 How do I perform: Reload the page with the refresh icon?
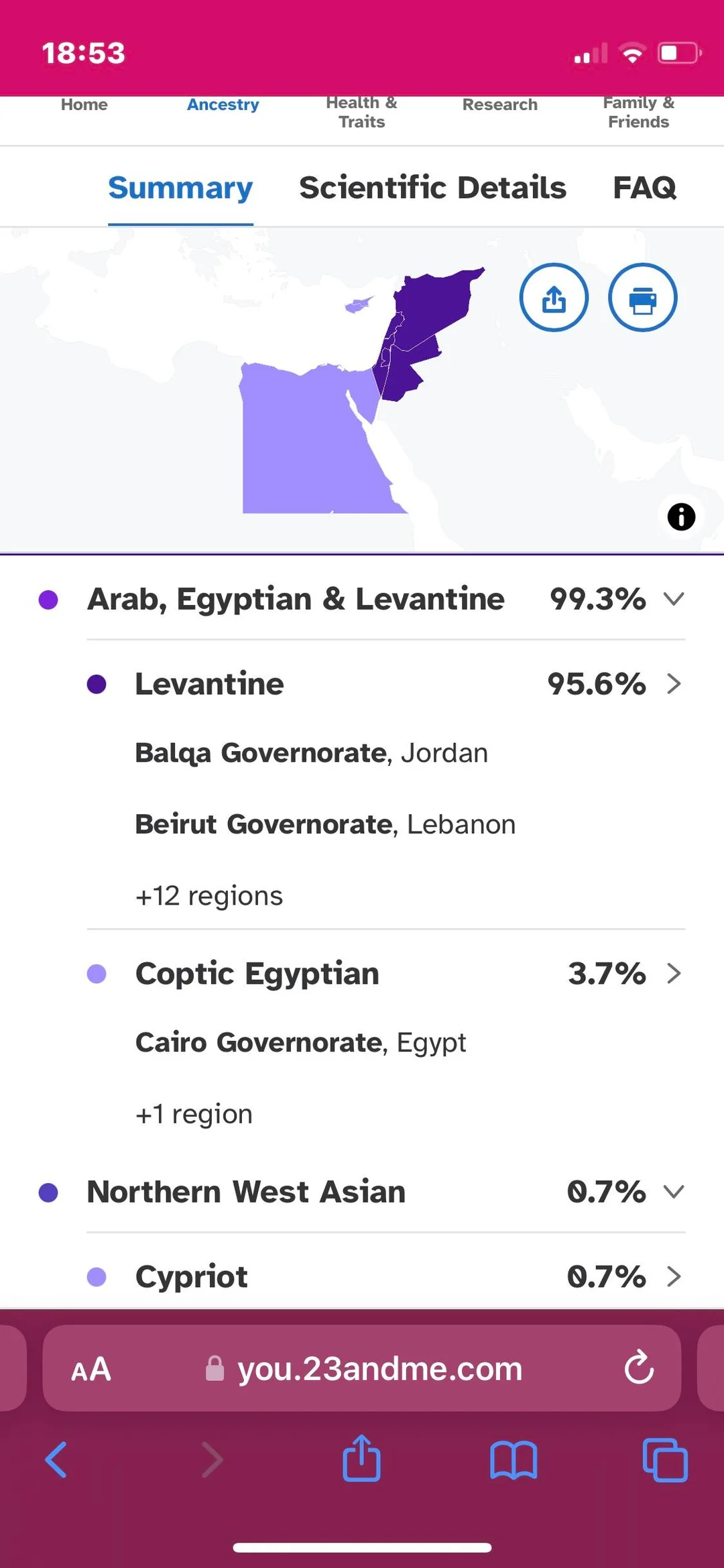click(x=639, y=1367)
